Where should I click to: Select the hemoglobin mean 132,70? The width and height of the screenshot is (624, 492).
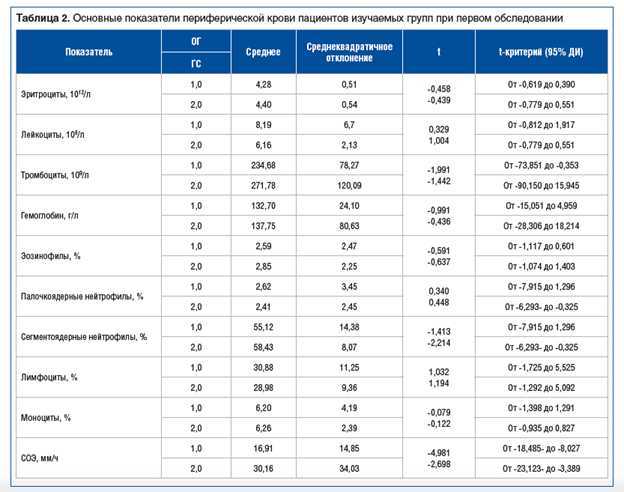[x=263, y=206]
